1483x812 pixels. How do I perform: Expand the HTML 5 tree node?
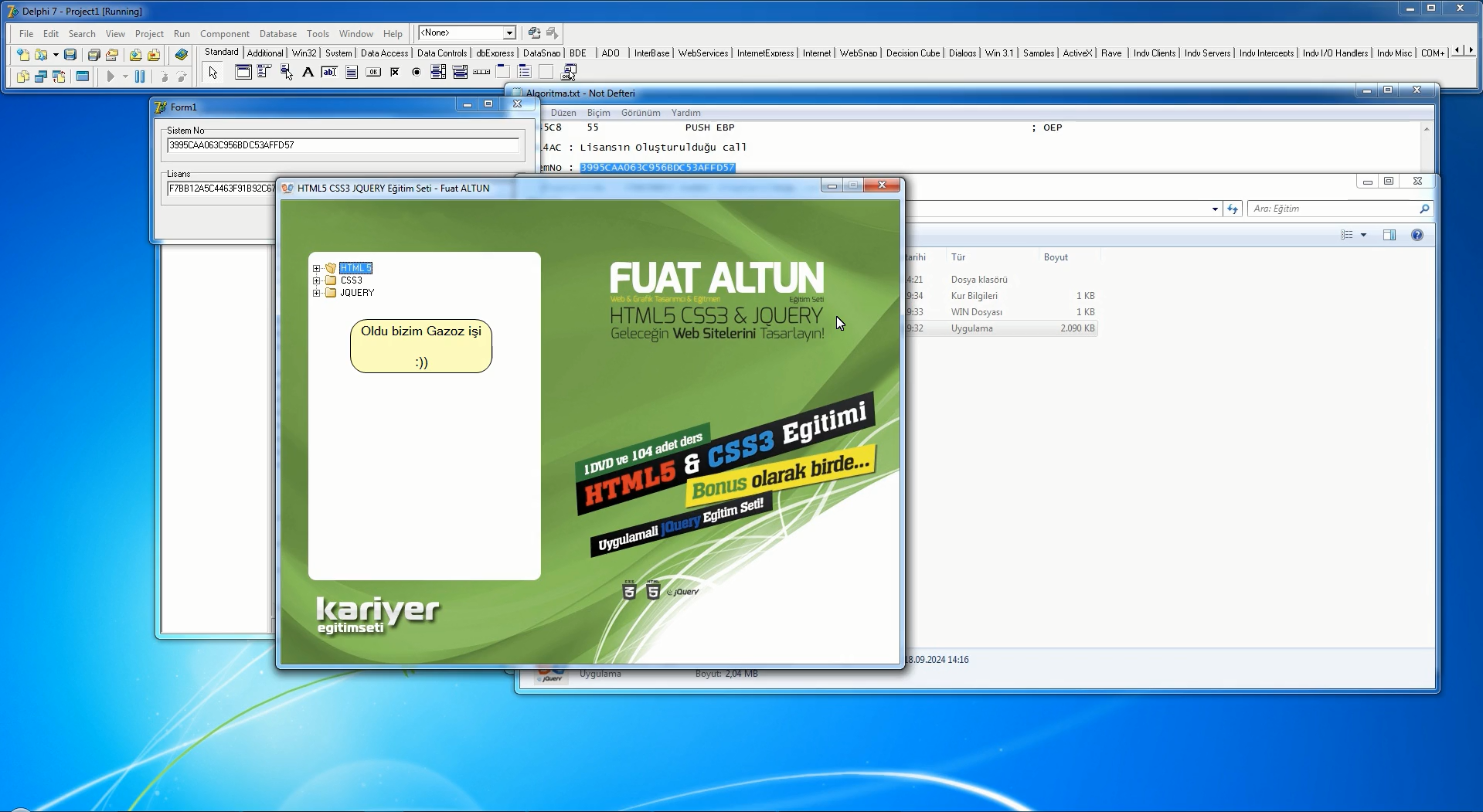click(x=317, y=268)
